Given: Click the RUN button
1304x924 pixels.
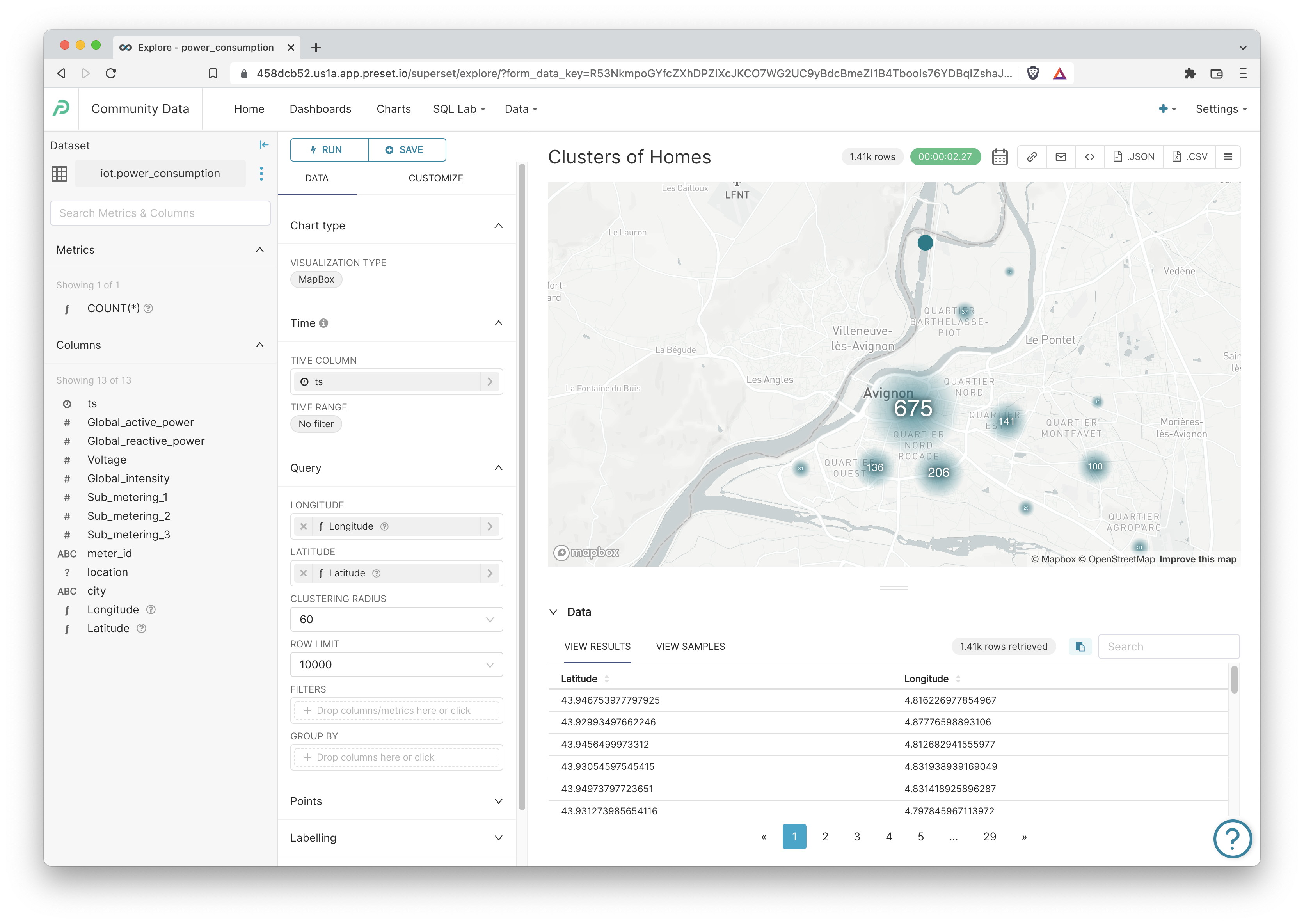Looking at the screenshot, I should pos(329,149).
